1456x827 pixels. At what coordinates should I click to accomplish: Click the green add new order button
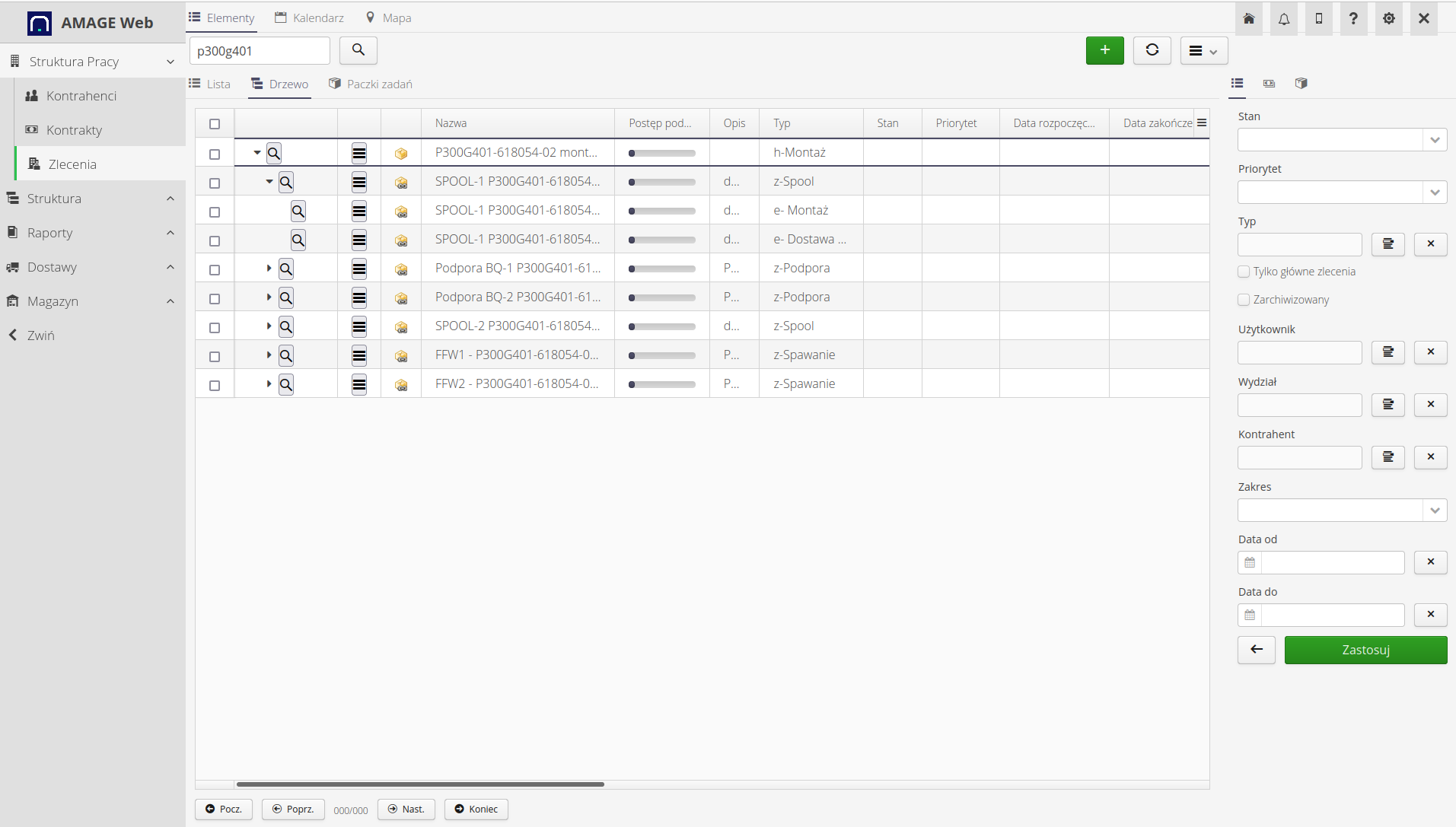pos(1104,50)
